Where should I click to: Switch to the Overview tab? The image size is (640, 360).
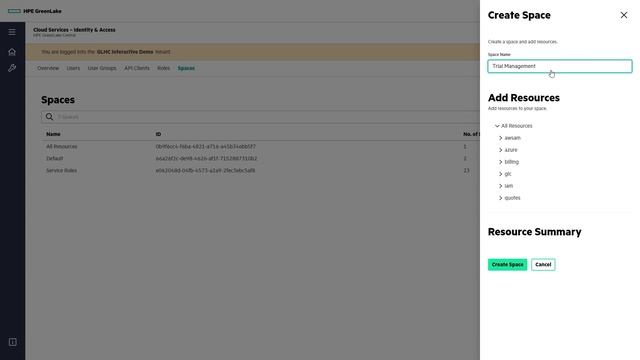point(48,68)
